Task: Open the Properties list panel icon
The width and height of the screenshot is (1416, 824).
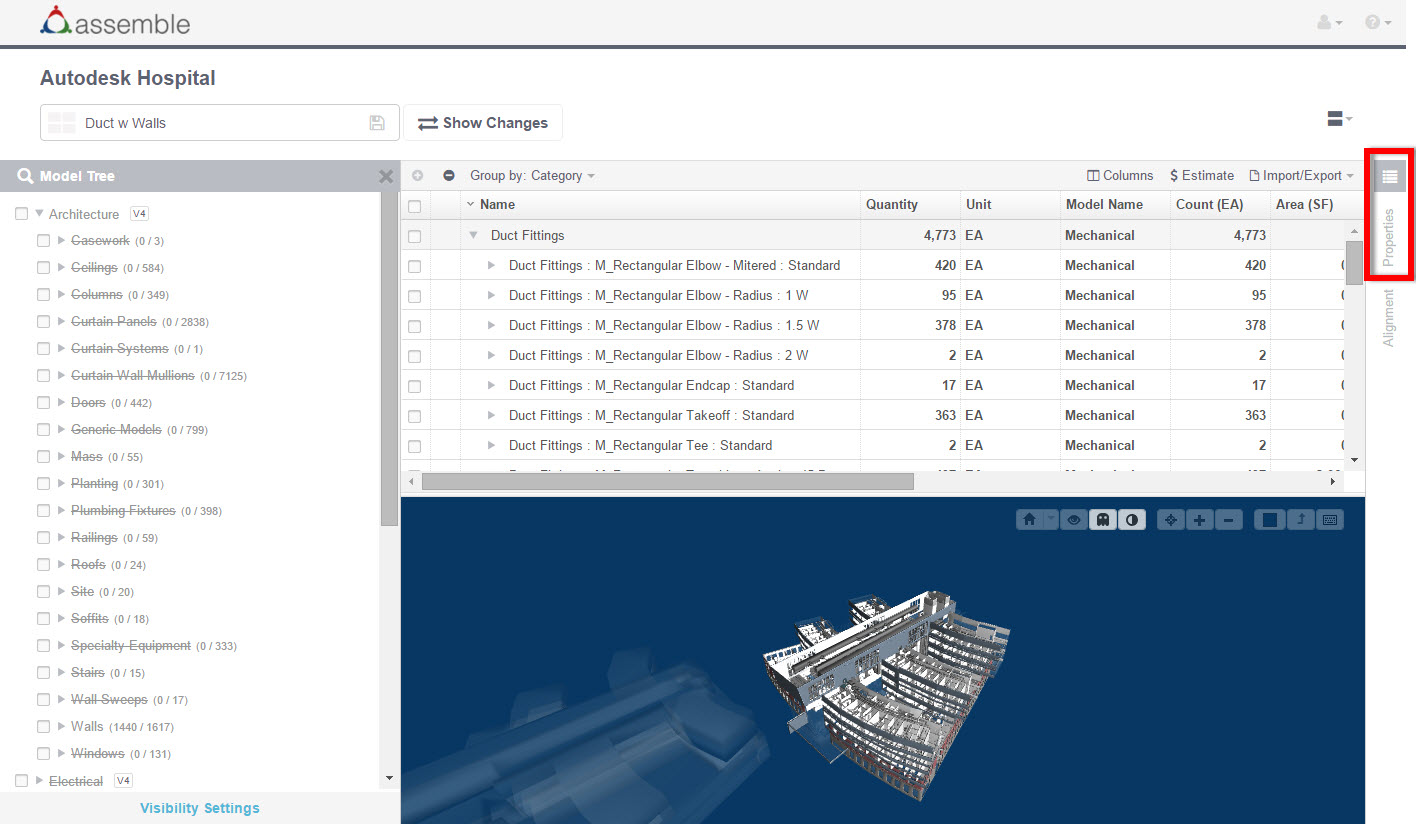Action: [1389, 177]
